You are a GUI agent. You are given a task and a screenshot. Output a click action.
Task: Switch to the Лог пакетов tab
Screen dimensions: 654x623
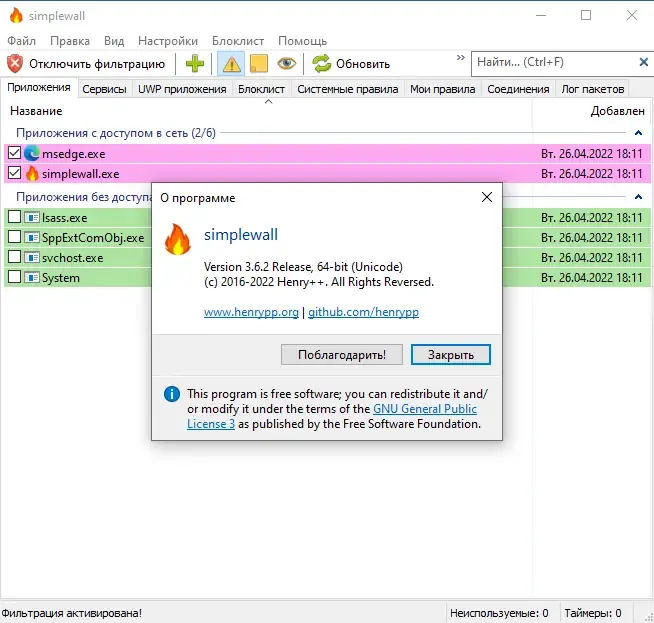tap(593, 89)
